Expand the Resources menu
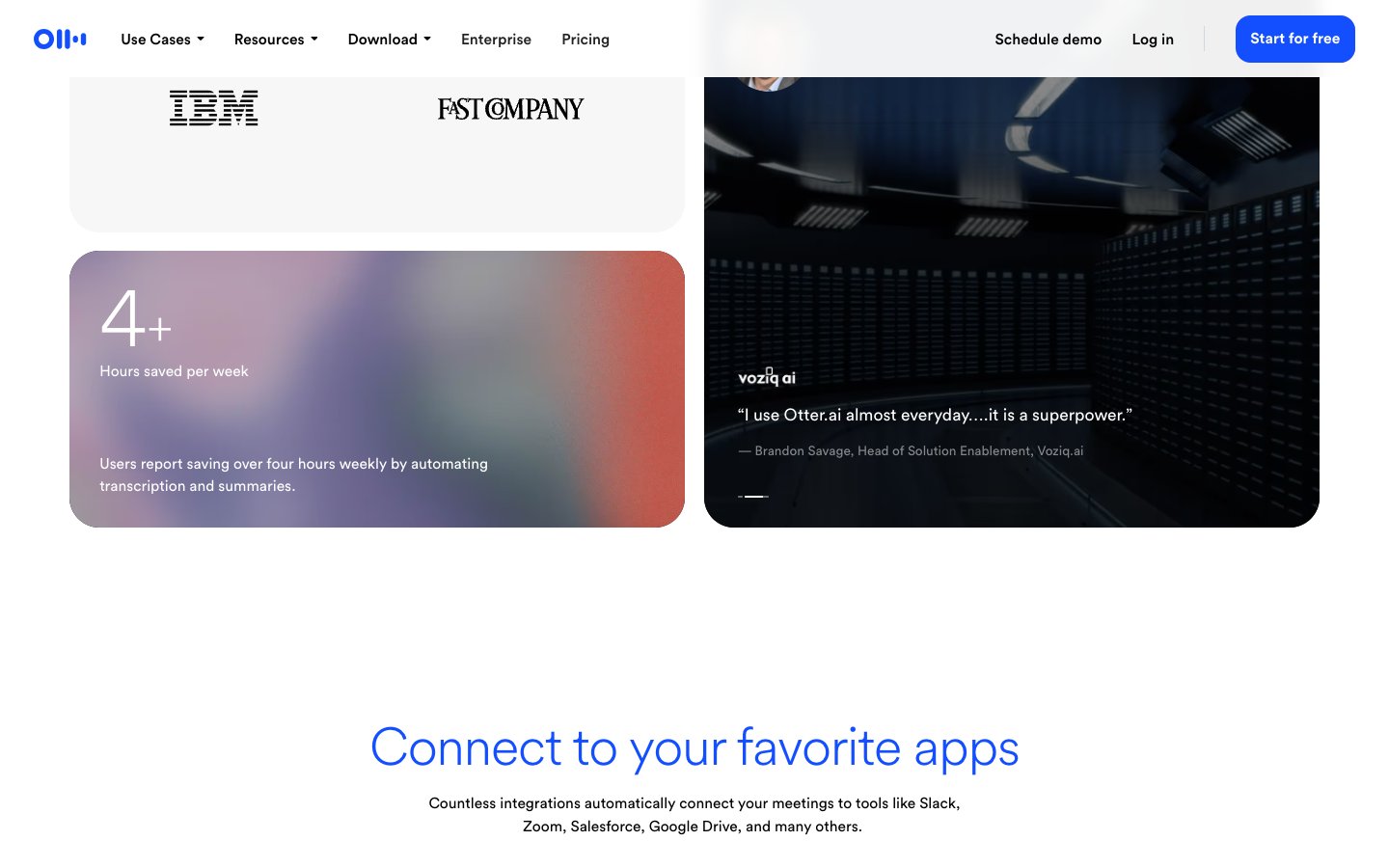1389x868 pixels. (276, 40)
